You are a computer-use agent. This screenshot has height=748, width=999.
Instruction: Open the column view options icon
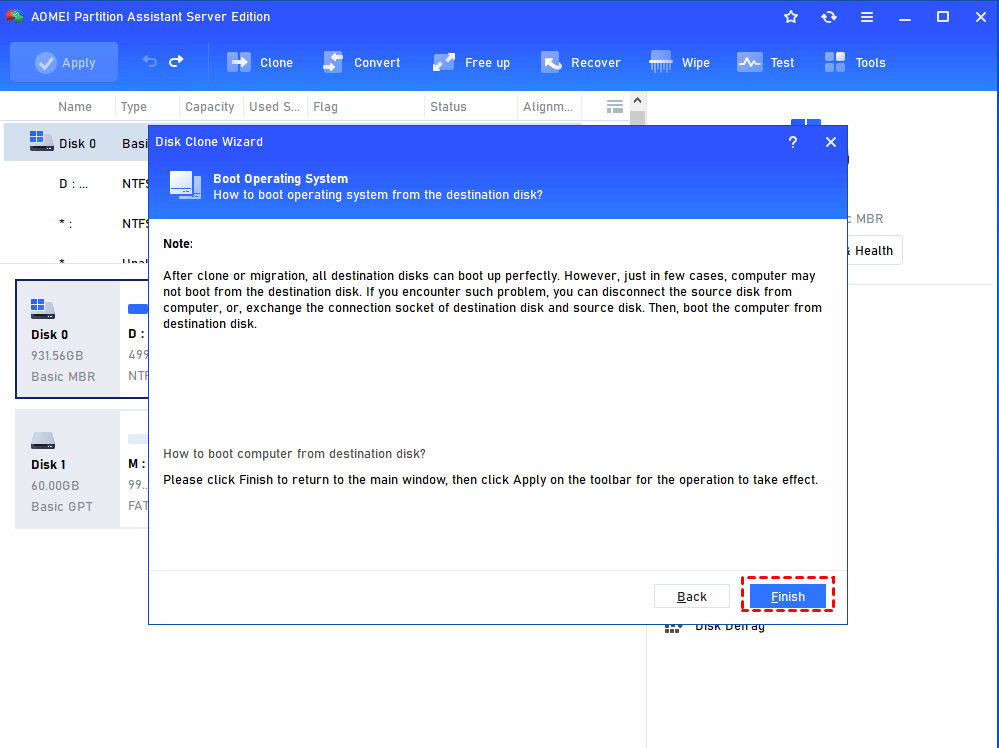(x=615, y=107)
